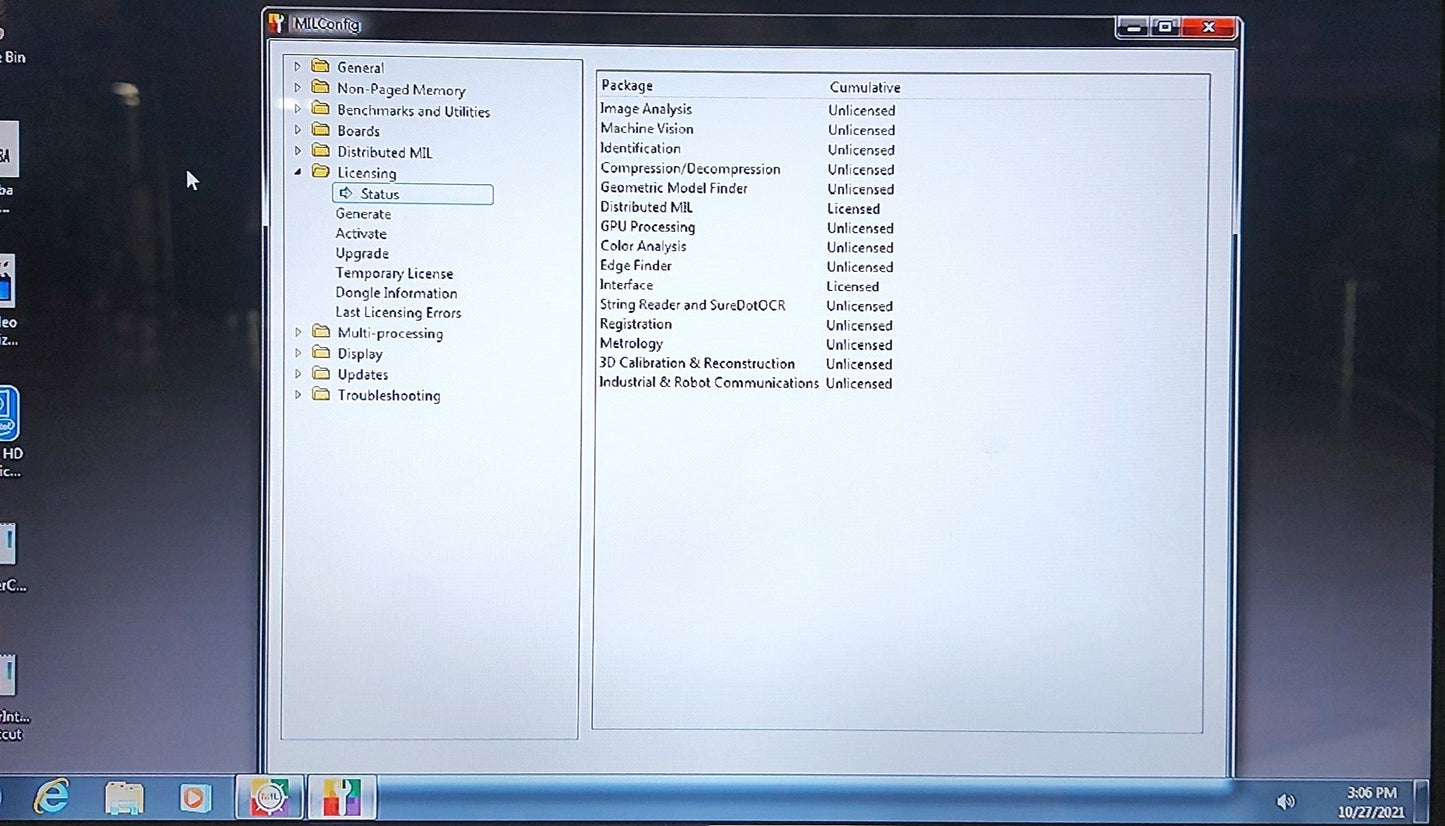1445x826 pixels.
Task: Select Last Licensing Errors item
Action: [398, 313]
